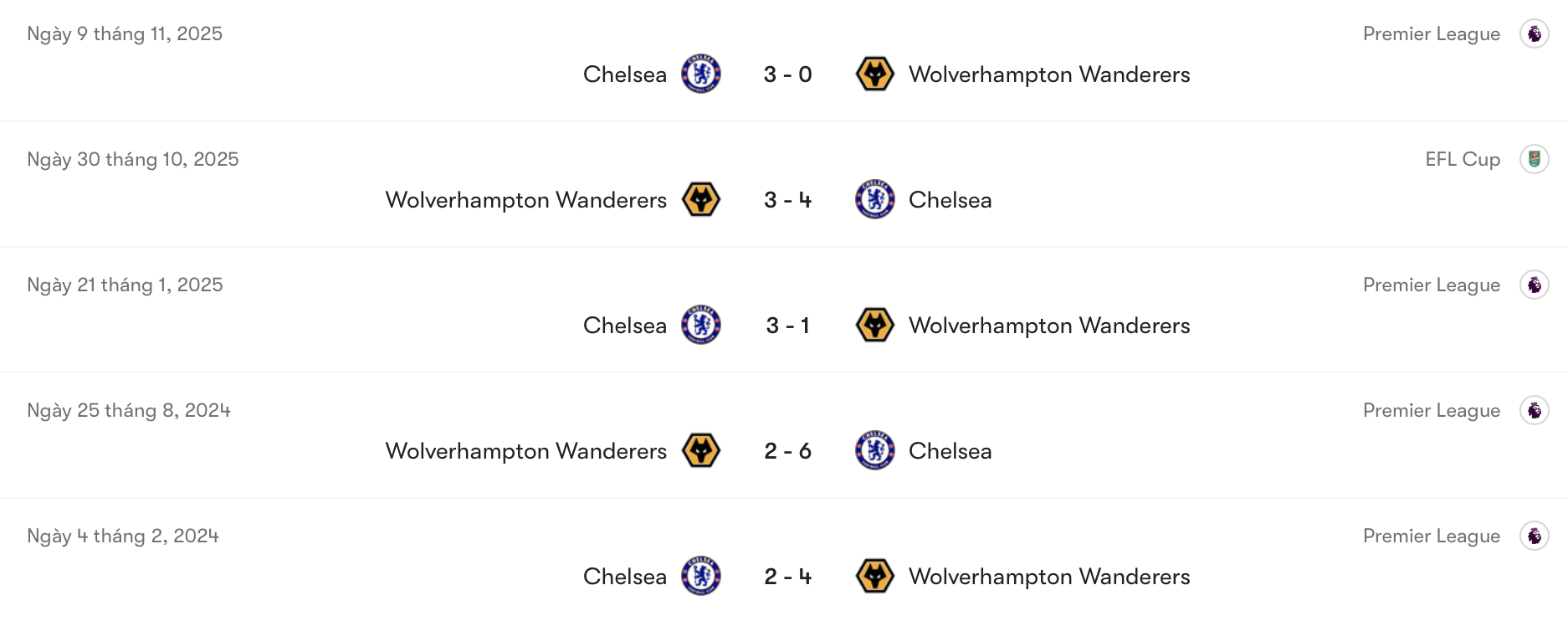Viewport: 1568px width, 621px height.
Task: Open the 2 - 6 scoreline from August 25 match
Action: click(787, 450)
